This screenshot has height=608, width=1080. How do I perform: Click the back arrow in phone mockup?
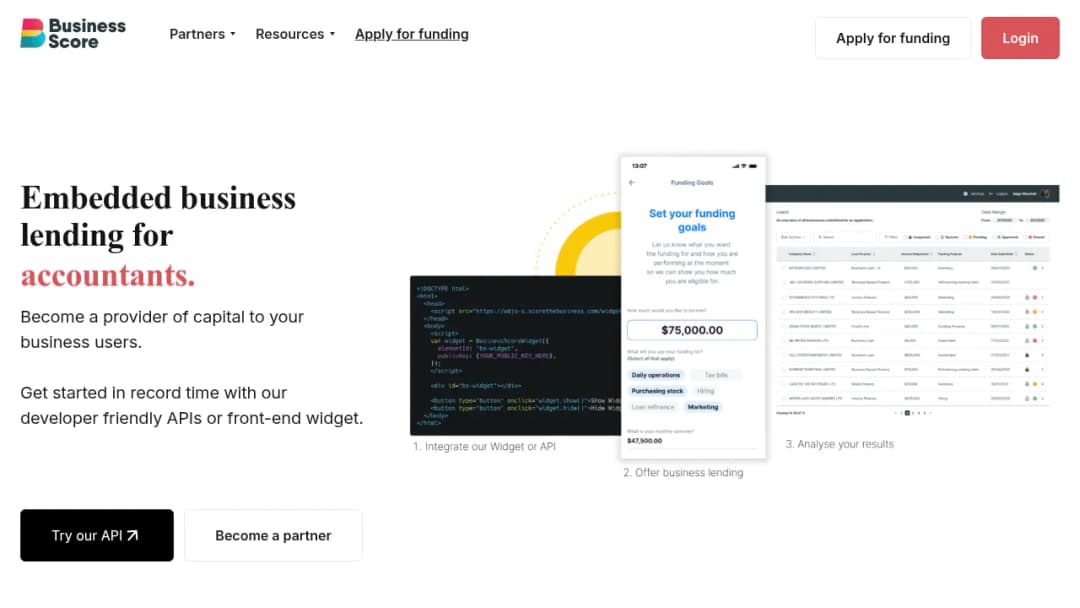pyautogui.click(x=632, y=182)
